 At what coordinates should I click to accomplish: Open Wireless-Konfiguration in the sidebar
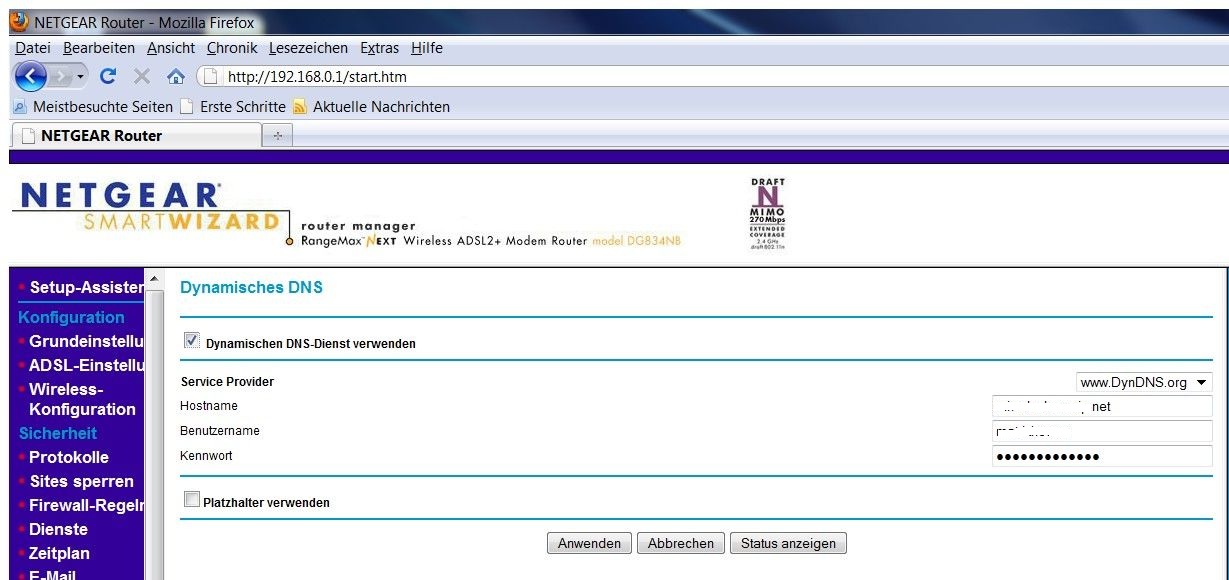click(x=82, y=399)
